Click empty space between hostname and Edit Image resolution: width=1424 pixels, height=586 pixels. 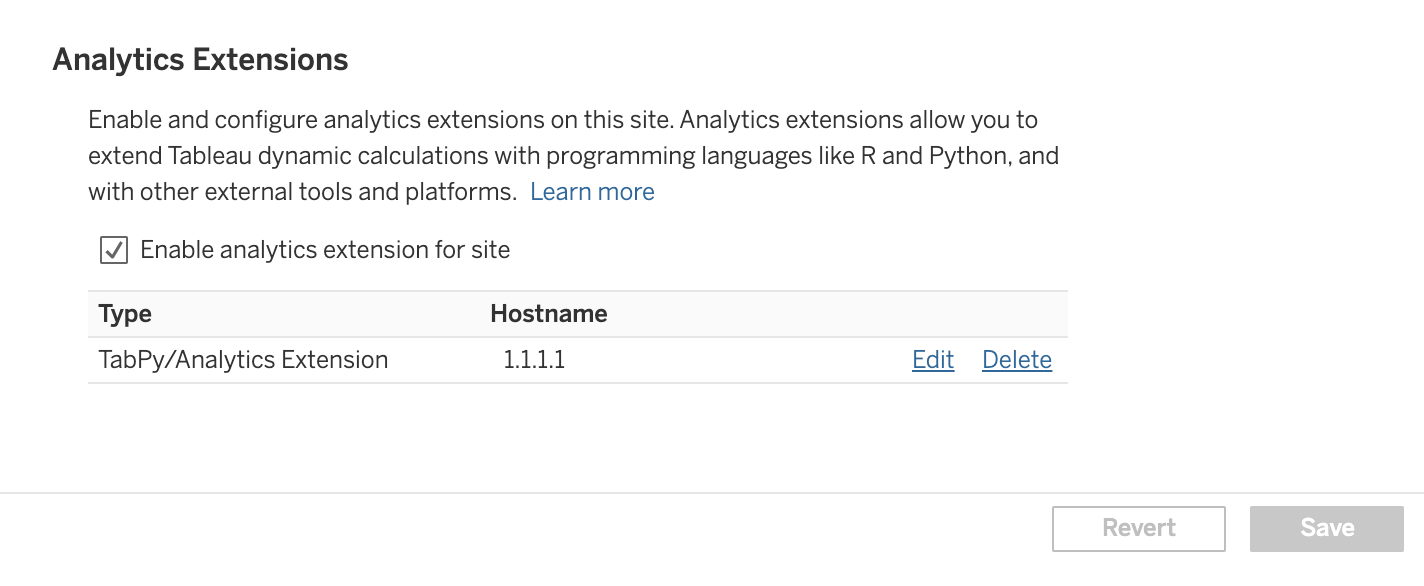(x=740, y=360)
